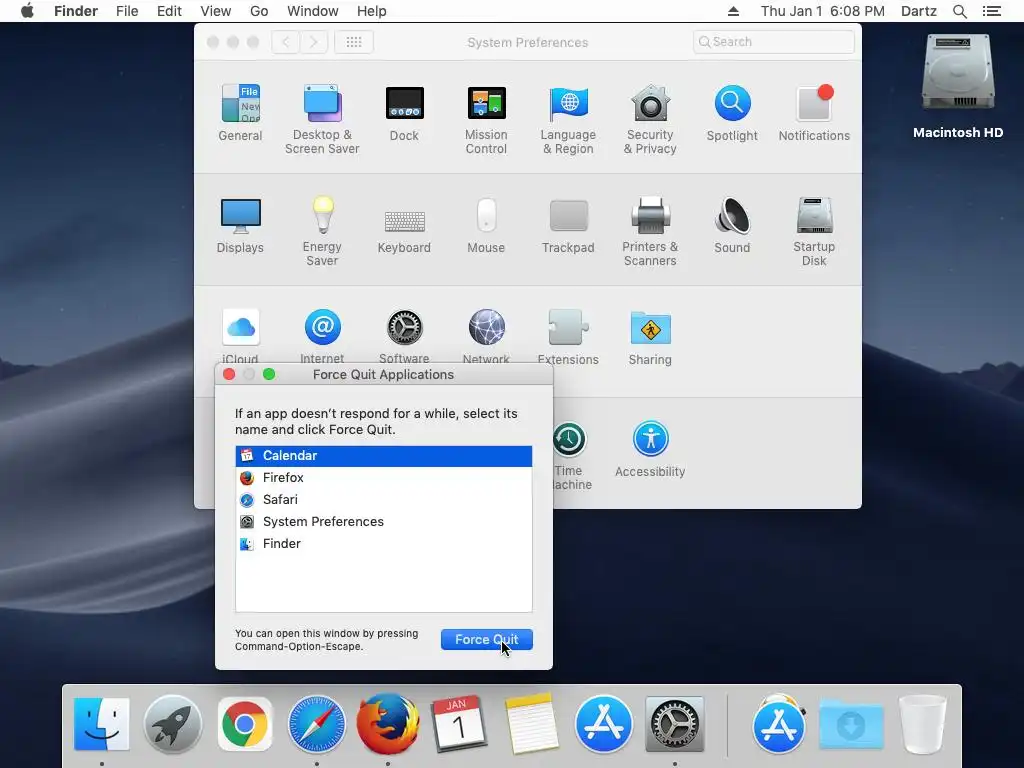The height and width of the screenshot is (768, 1024).
Task: Open Notification Center list icon
Action: point(991,11)
